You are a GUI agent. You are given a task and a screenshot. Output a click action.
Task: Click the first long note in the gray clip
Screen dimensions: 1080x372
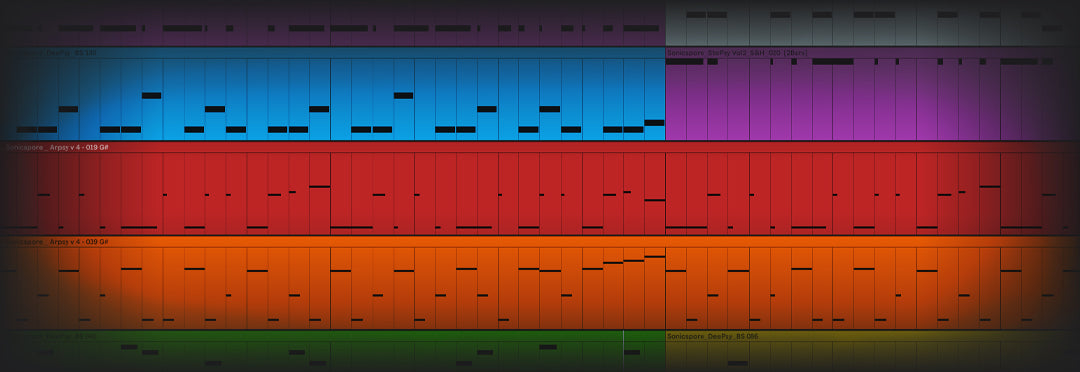(x=696, y=14)
